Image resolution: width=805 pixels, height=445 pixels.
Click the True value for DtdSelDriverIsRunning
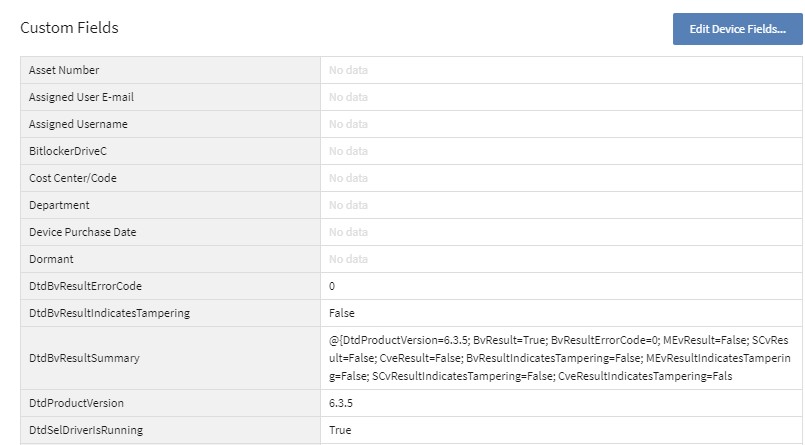(340, 430)
